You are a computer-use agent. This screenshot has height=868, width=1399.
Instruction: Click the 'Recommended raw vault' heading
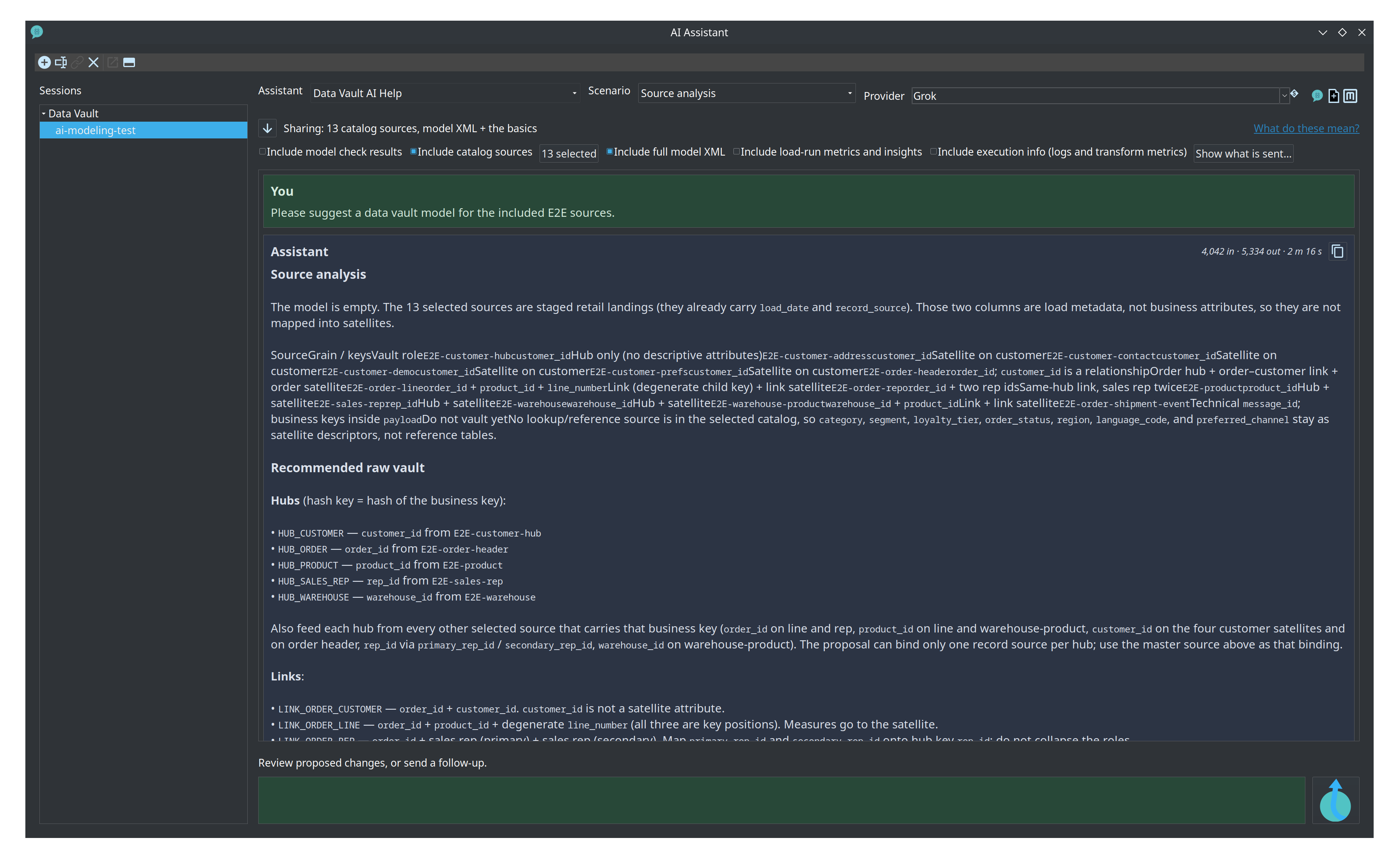348,468
